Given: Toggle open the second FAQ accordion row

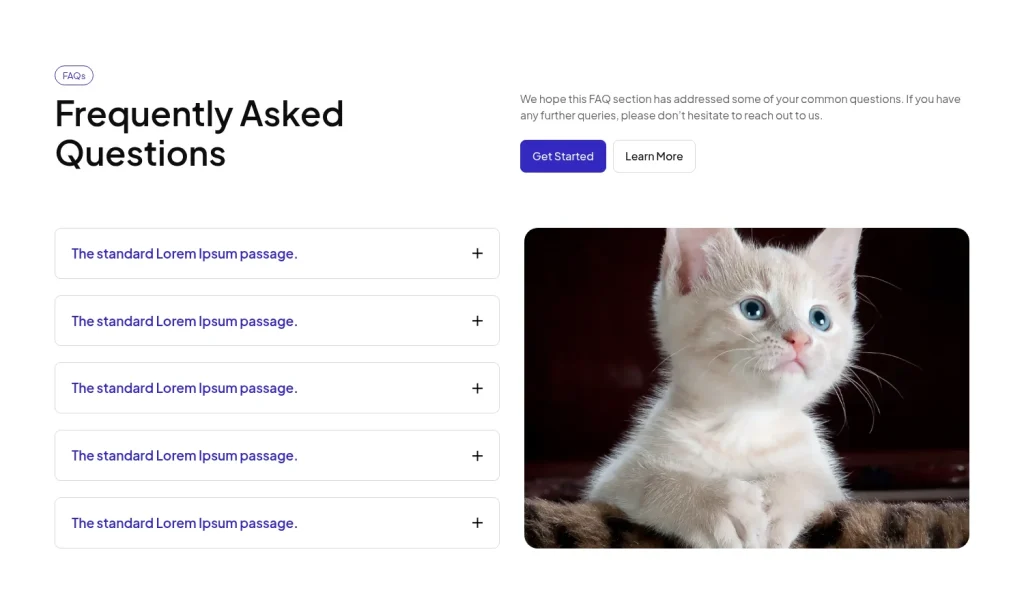Looking at the screenshot, I should tap(277, 320).
